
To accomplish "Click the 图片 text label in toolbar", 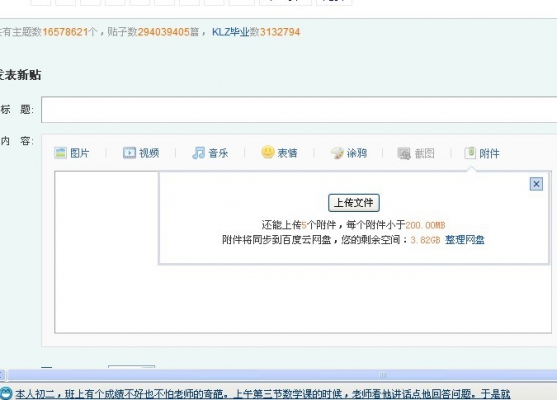I will click(80, 153).
